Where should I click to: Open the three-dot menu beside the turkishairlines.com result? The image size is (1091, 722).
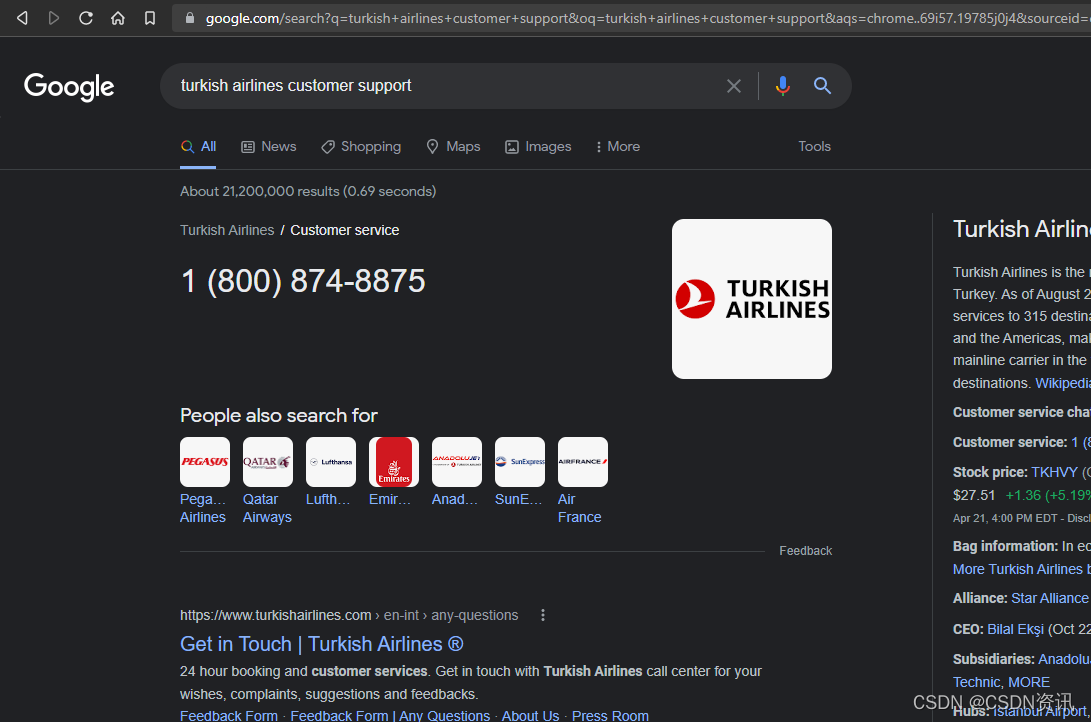[x=543, y=615]
